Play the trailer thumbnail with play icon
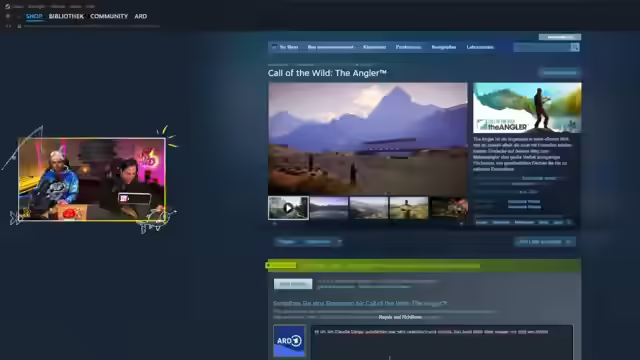Image resolution: width=640 pixels, height=360 pixels. 288,208
